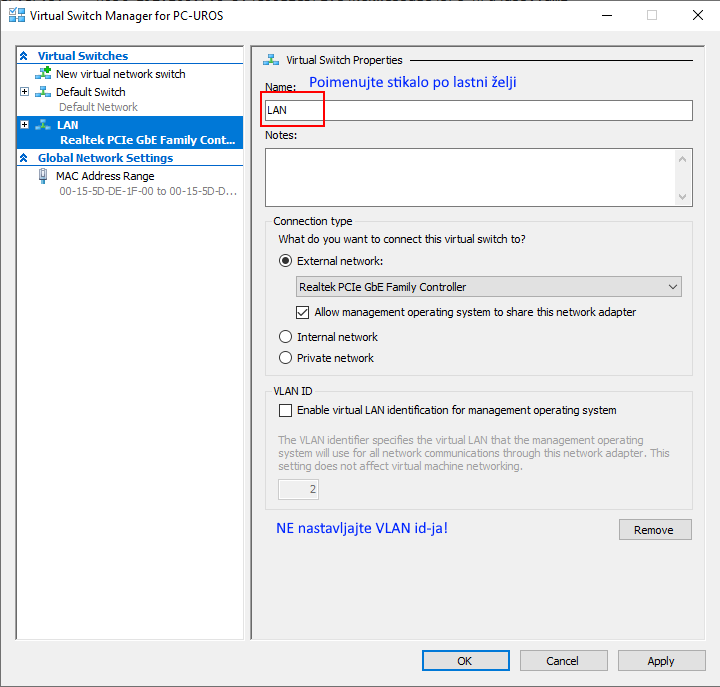Image resolution: width=720 pixels, height=687 pixels.
Task: Remove the selected virtual switch
Action: [x=655, y=529]
